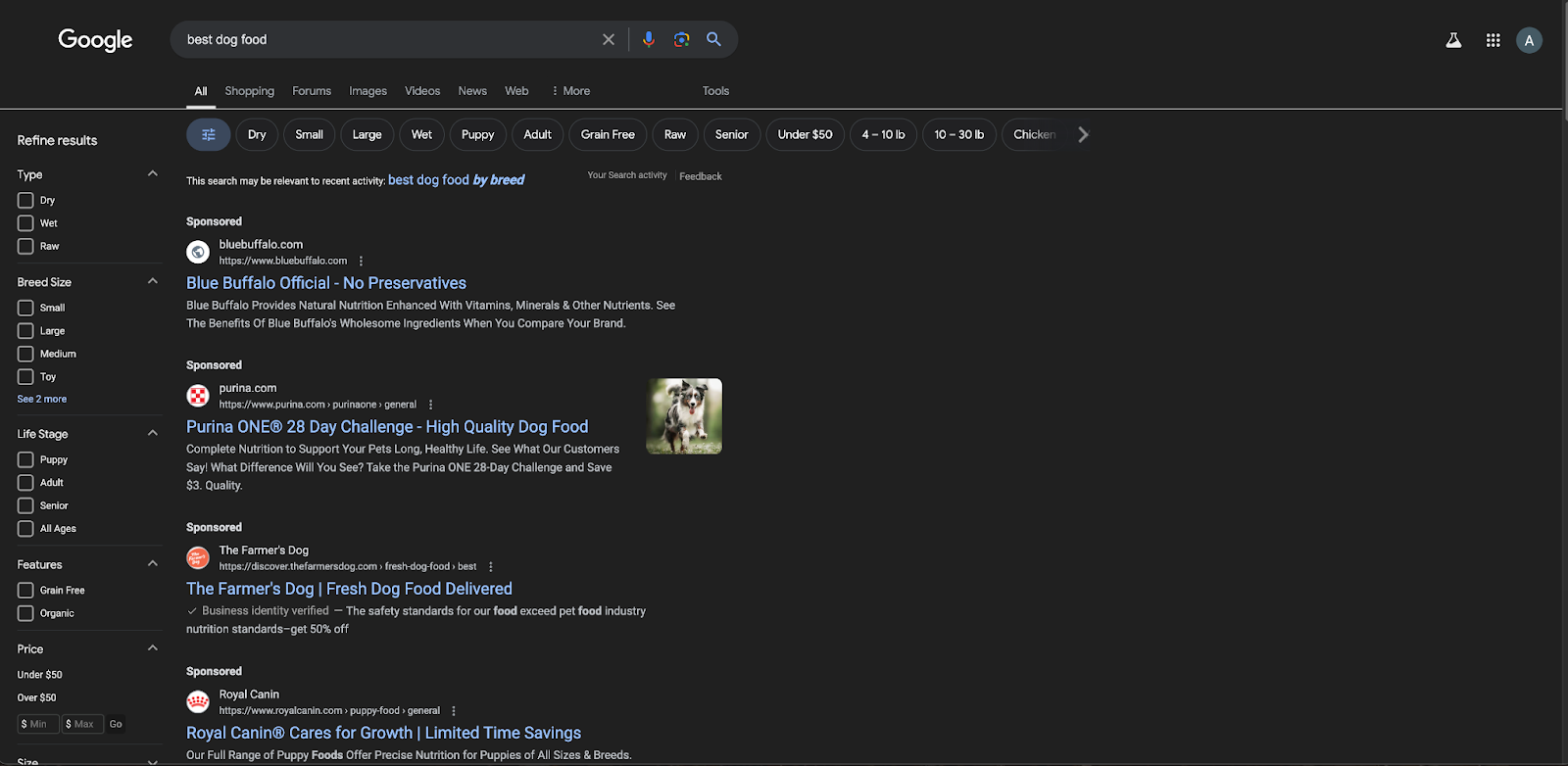Check the Toy breed size checkbox

pos(25,376)
